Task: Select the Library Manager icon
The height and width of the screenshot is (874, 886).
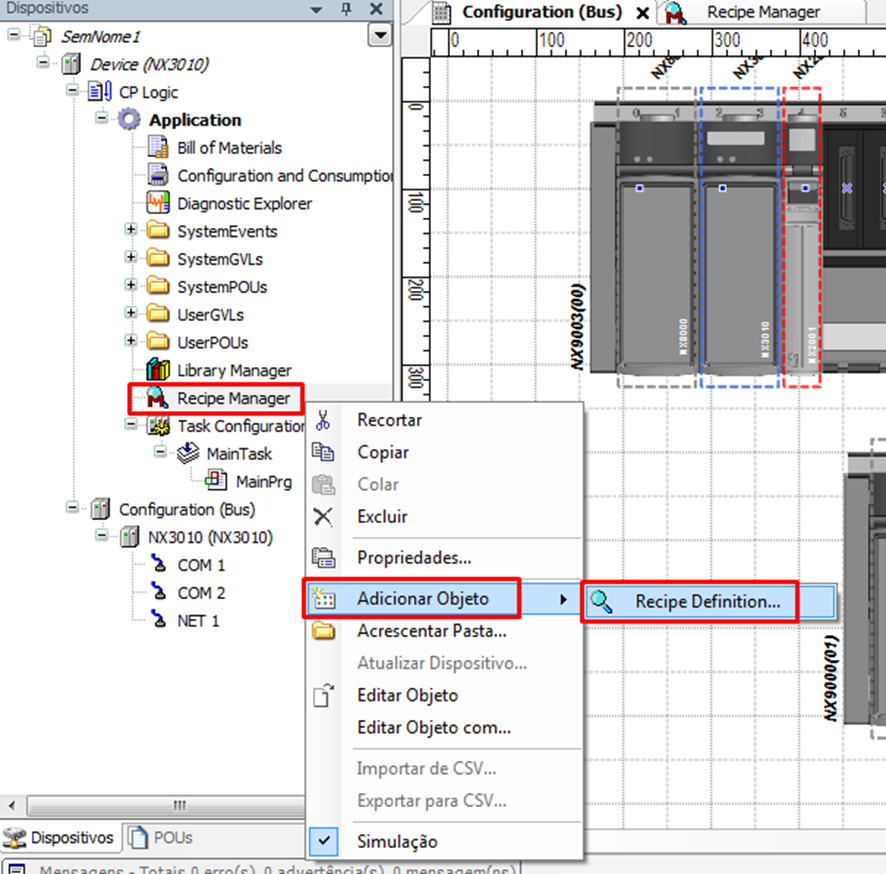Action: point(158,370)
